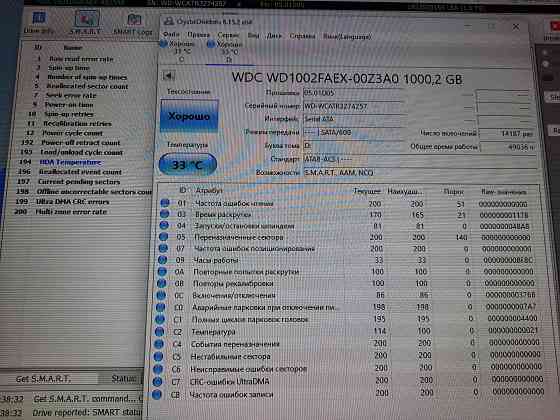Click the status circle for attribute 01
560x420 pixels.
pos(165,203)
